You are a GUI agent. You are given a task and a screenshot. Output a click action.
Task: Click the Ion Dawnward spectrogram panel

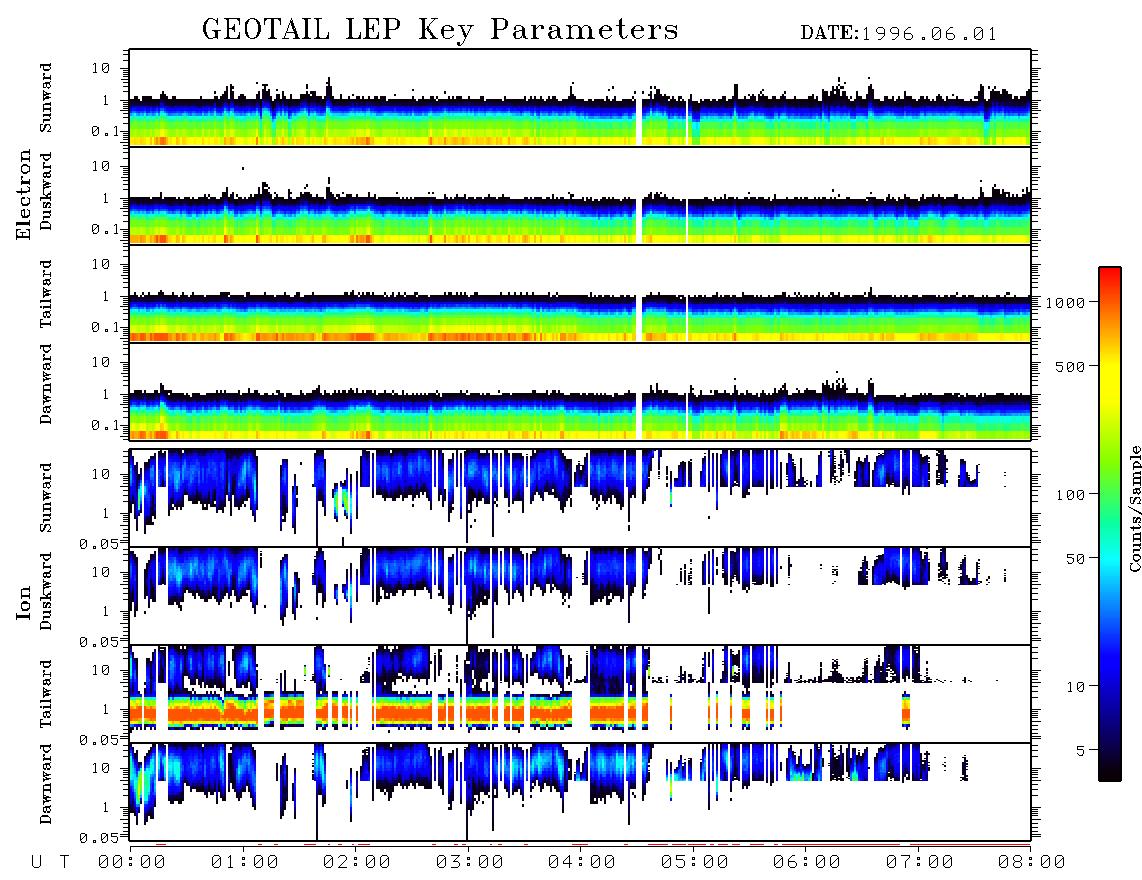point(580,791)
